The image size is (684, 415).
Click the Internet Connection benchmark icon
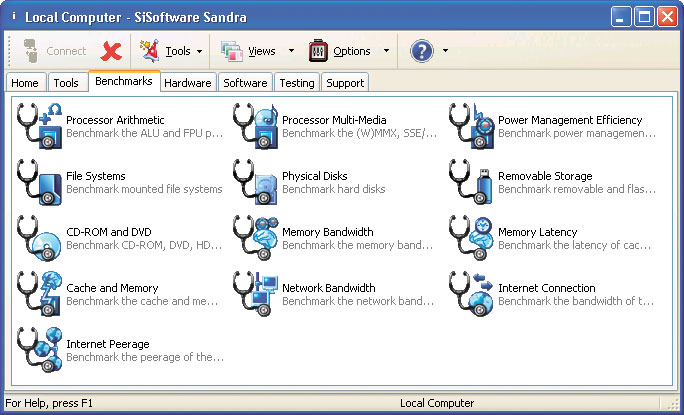pyautogui.click(x=472, y=294)
